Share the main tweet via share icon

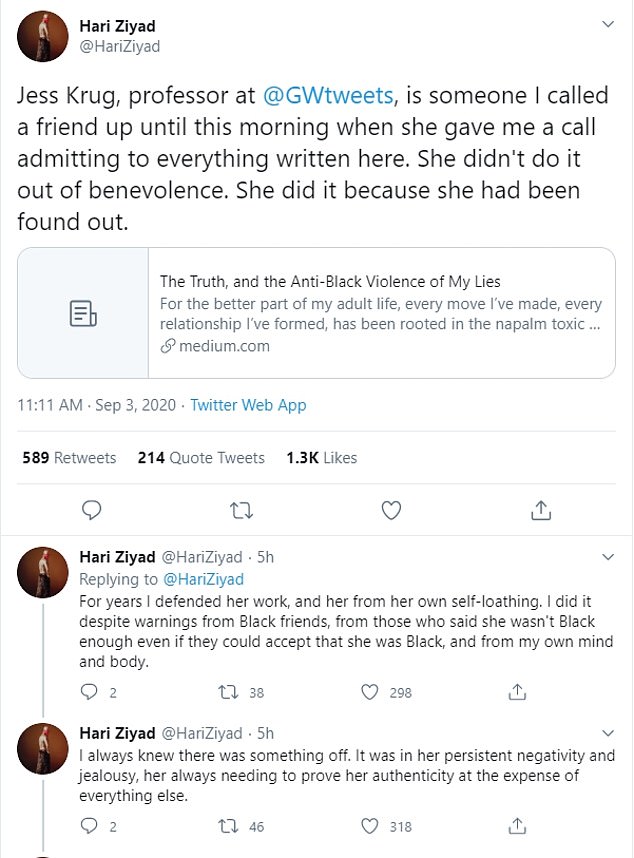(x=540, y=510)
